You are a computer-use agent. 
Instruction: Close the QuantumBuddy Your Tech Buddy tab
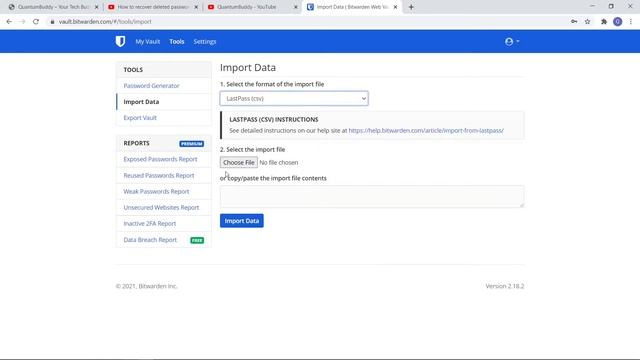pos(97,7)
